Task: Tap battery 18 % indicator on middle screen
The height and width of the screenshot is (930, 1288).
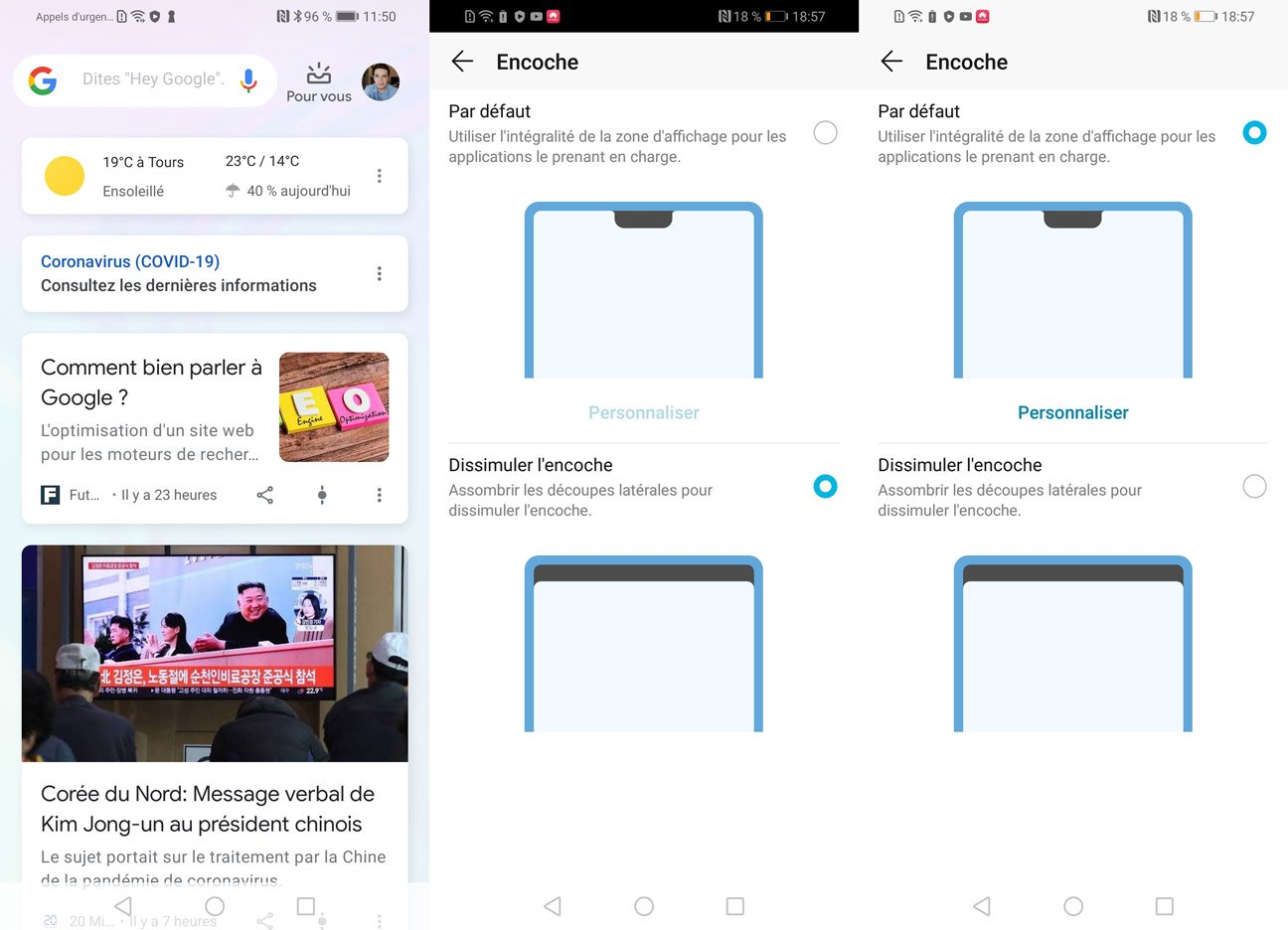Action: click(762, 16)
